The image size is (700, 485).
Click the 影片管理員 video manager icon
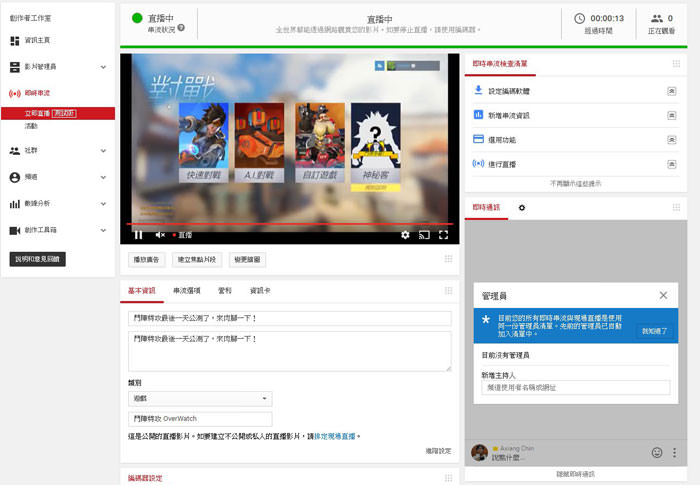(15, 67)
